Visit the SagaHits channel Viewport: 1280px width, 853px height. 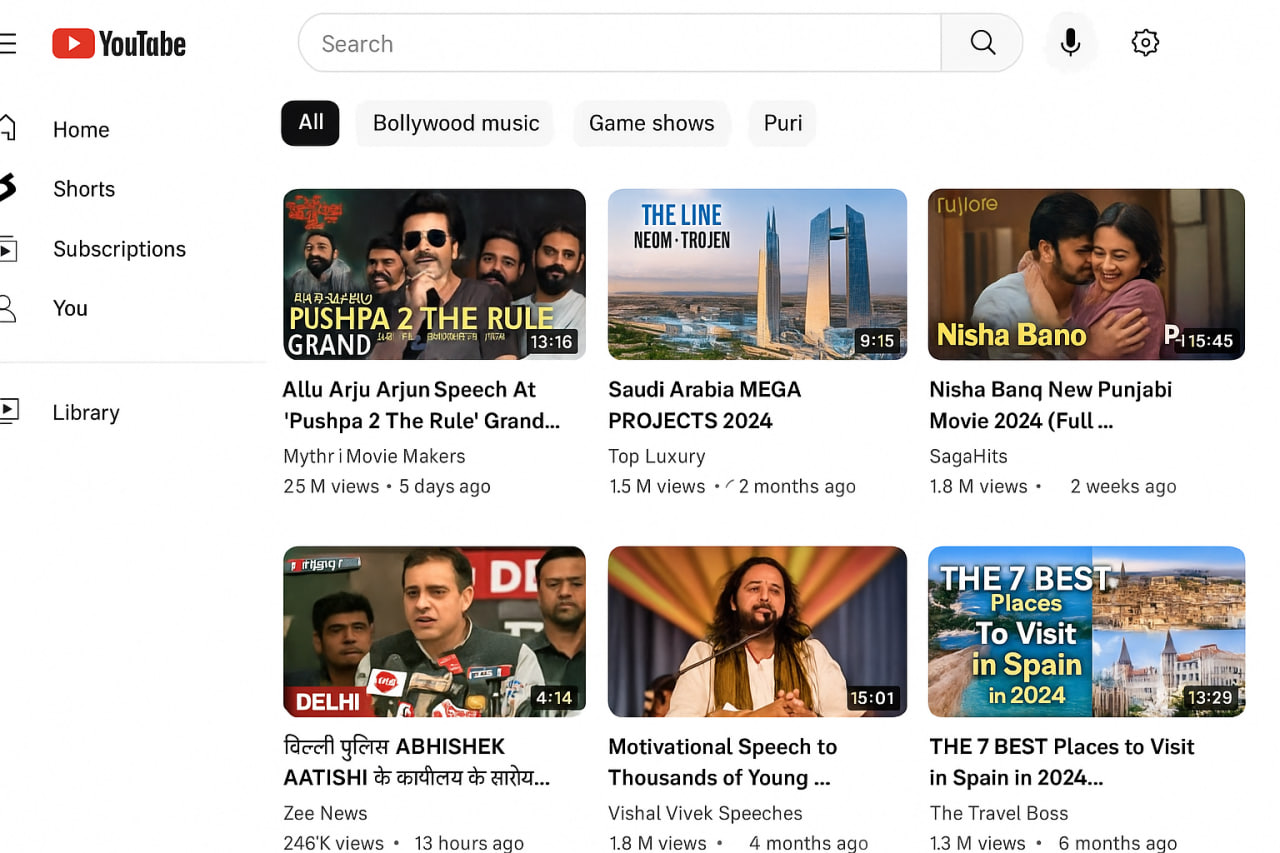click(968, 456)
